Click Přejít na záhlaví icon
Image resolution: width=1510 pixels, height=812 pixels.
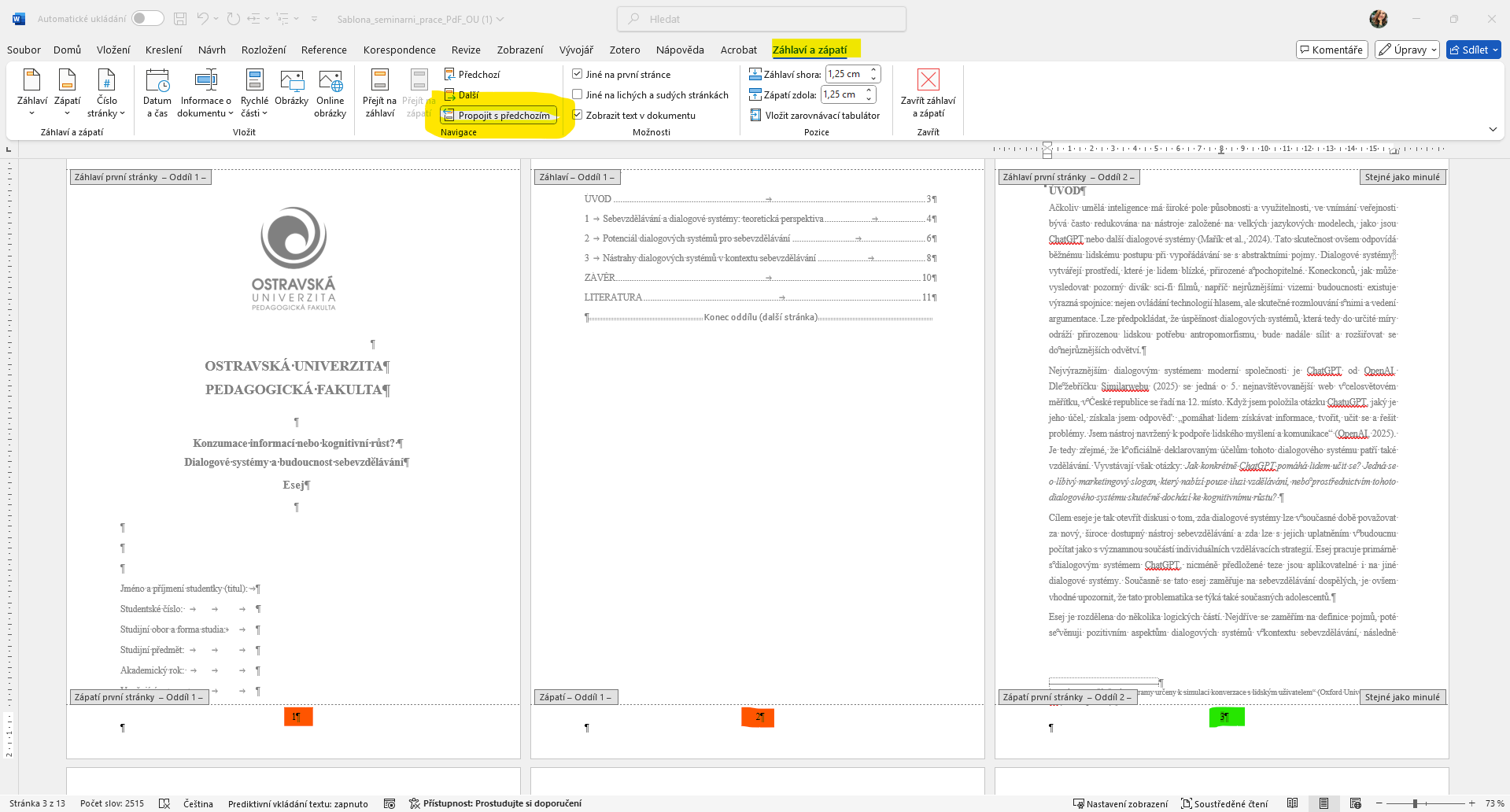point(379,82)
